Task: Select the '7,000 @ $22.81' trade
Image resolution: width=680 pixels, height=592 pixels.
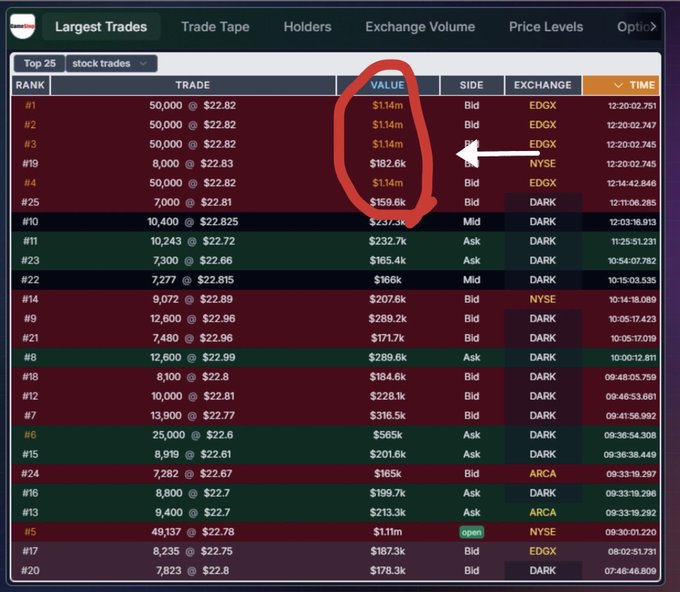Action: point(193,202)
